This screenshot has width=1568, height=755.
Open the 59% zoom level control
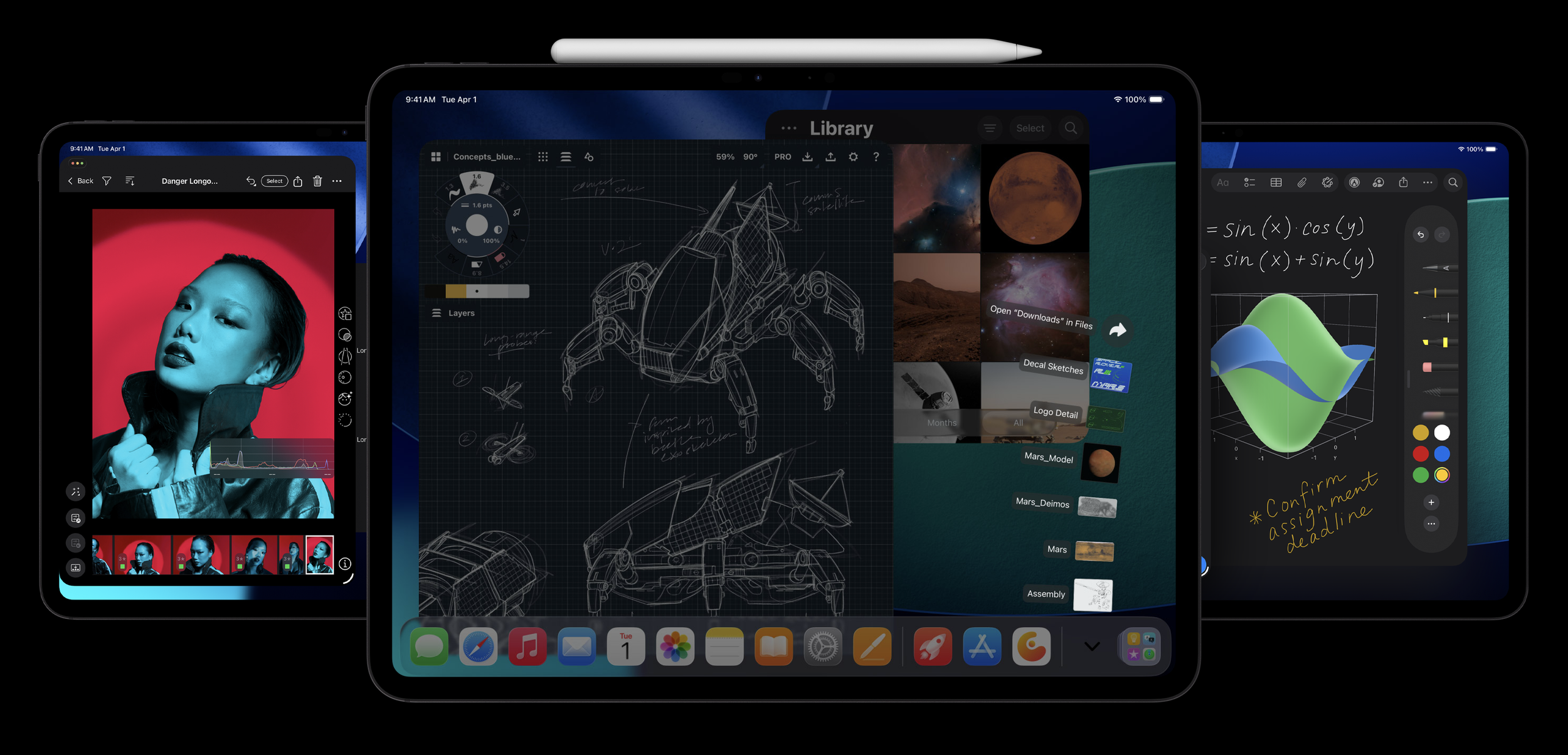pyautogui.click(x=725, y=157)
